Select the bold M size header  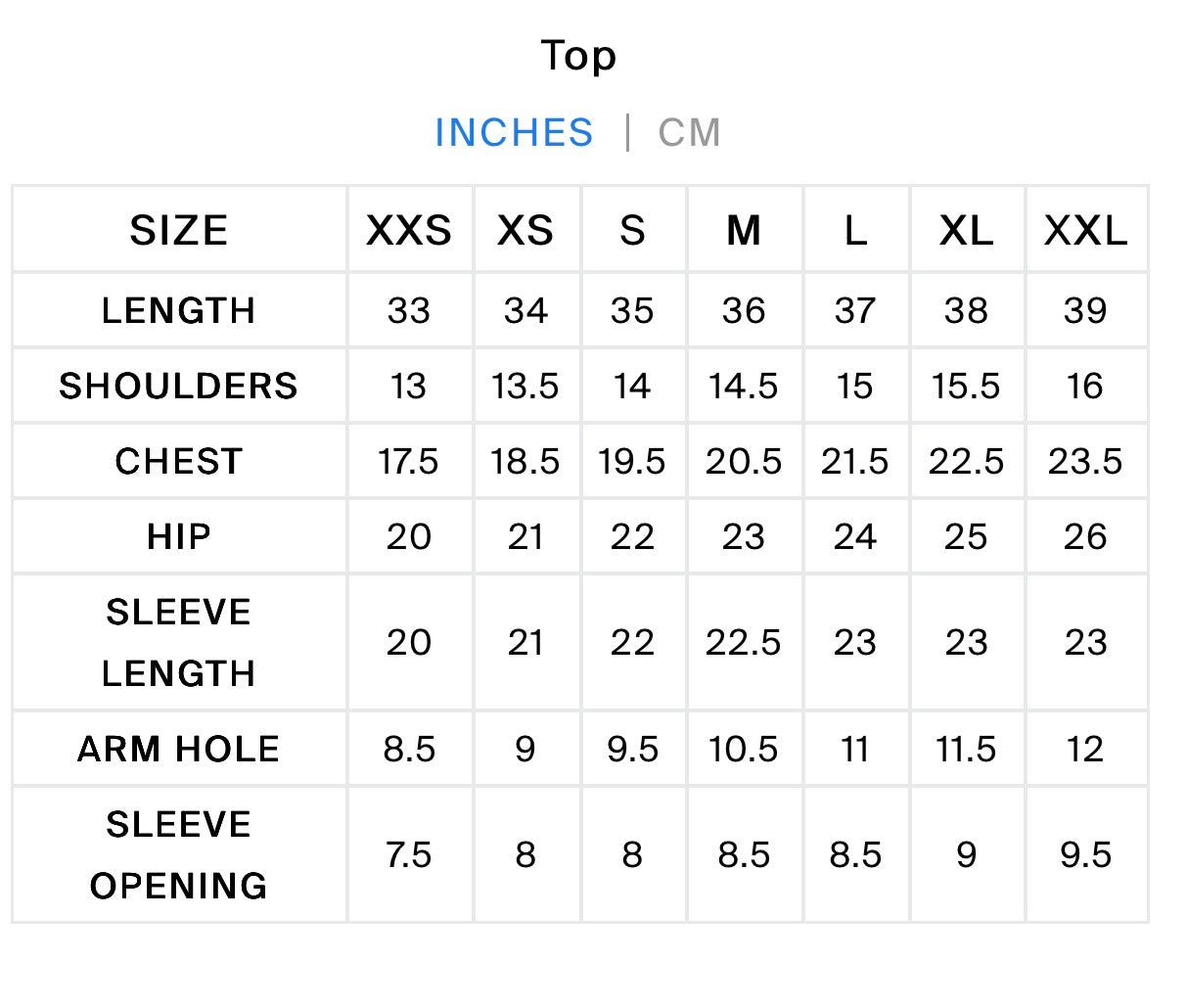(x=744, y=231)
